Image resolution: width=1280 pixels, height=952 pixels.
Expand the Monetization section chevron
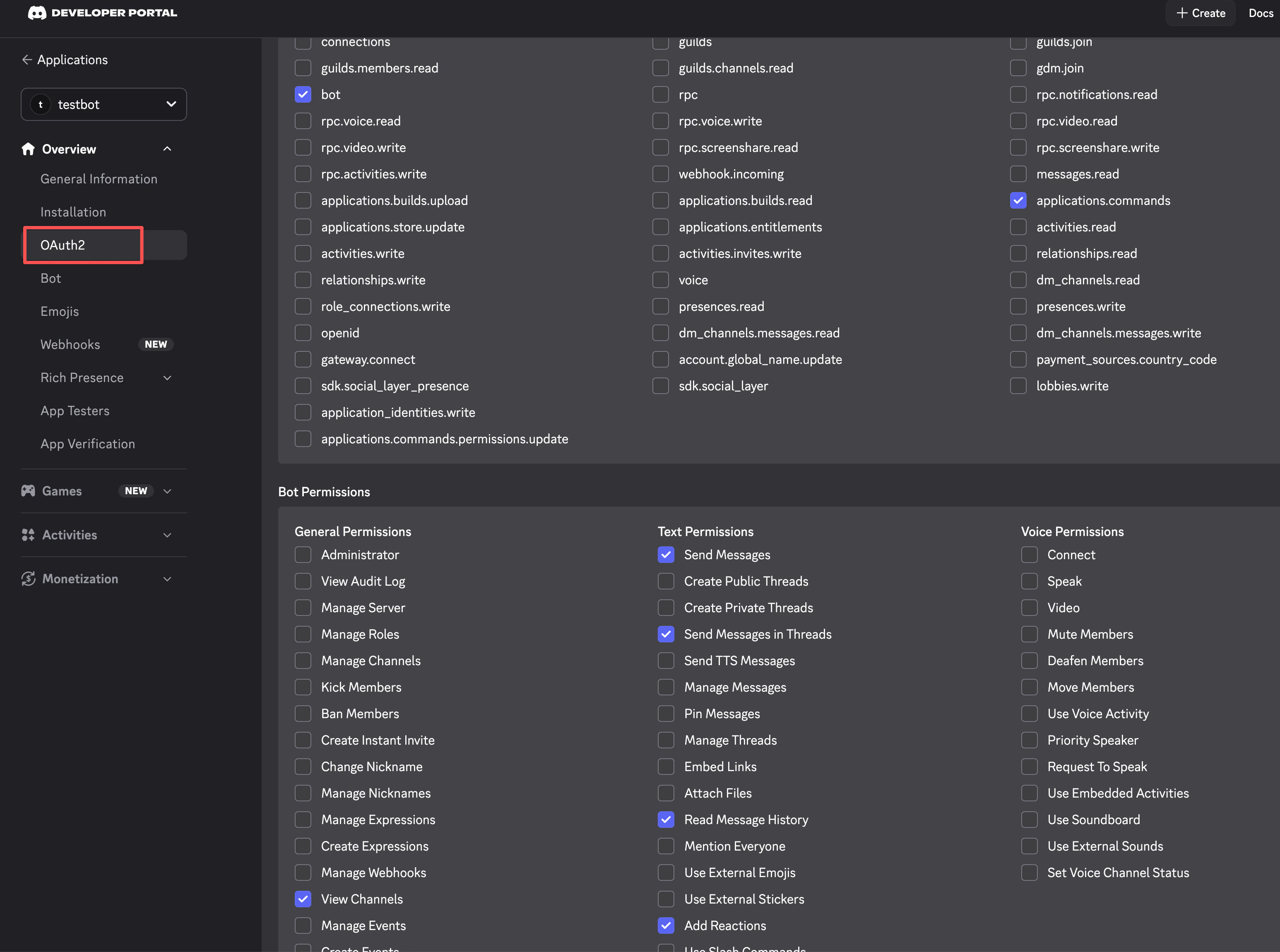coord(167,579)
